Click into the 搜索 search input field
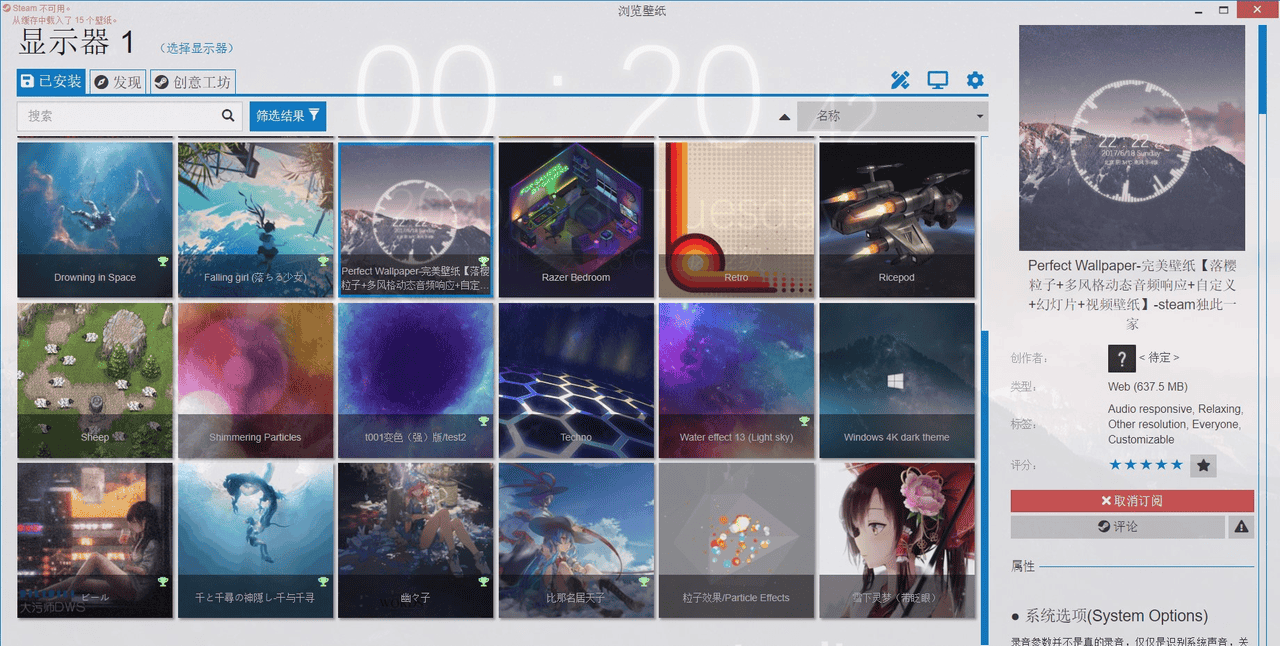This screenshot has height=646, width=1280. point(120,116)
